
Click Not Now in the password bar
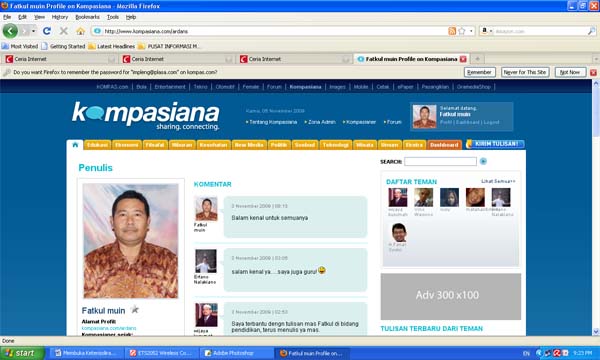coord(570,72)
